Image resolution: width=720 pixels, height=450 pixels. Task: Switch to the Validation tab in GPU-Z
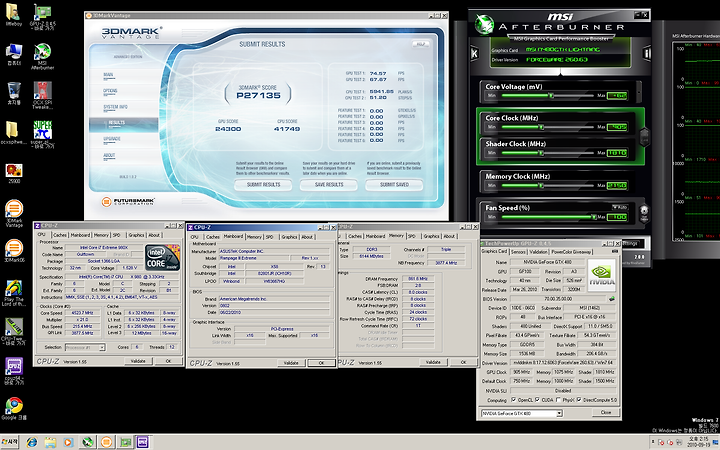(x=538, y=252)
